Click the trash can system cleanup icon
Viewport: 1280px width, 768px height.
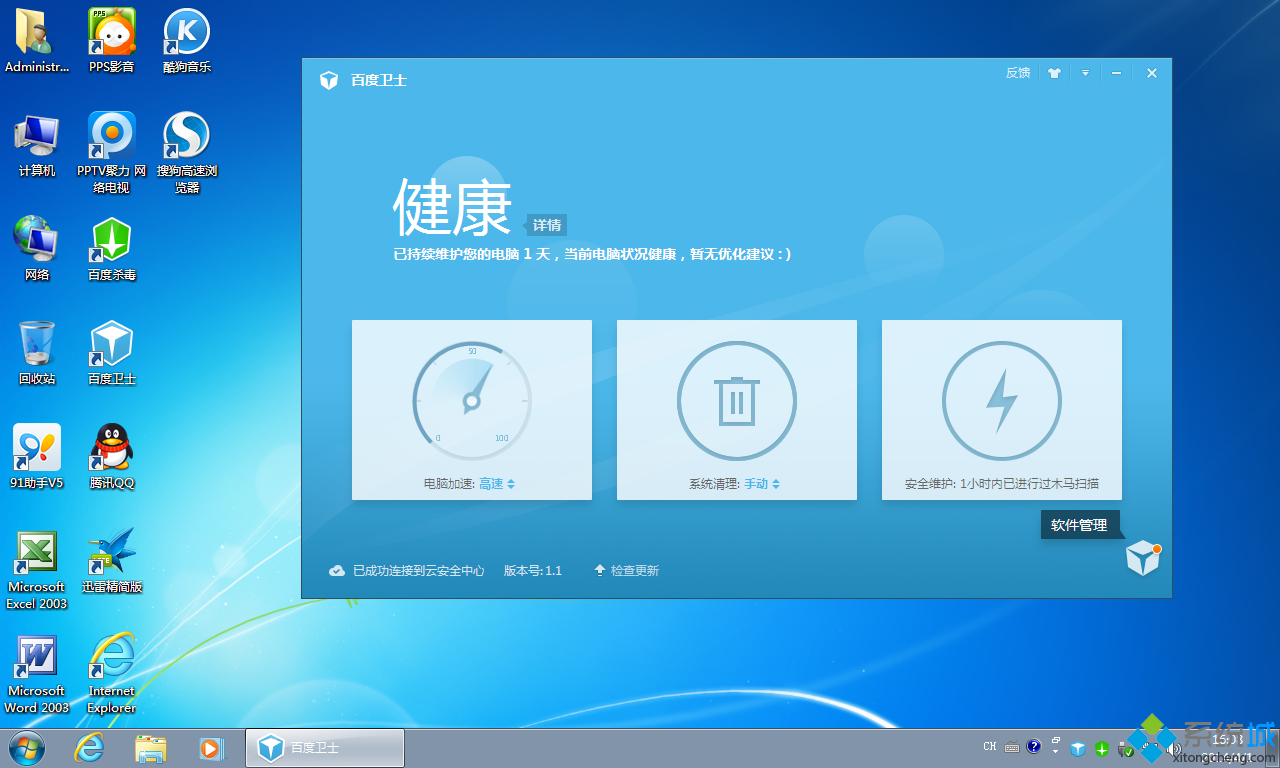pyautogui.click(x=737, y=400)
